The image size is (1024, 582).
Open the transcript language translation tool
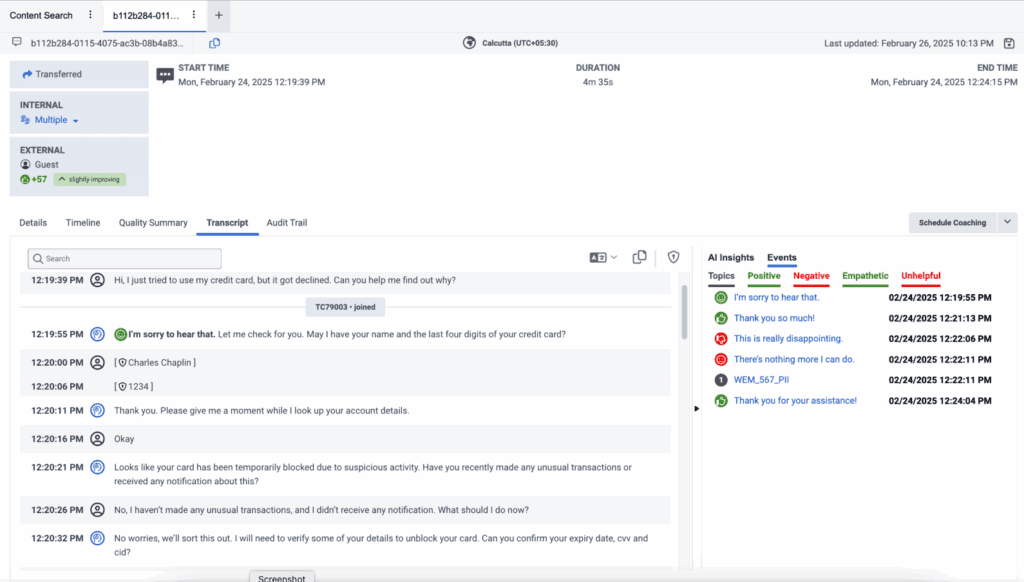coord(600,257)
